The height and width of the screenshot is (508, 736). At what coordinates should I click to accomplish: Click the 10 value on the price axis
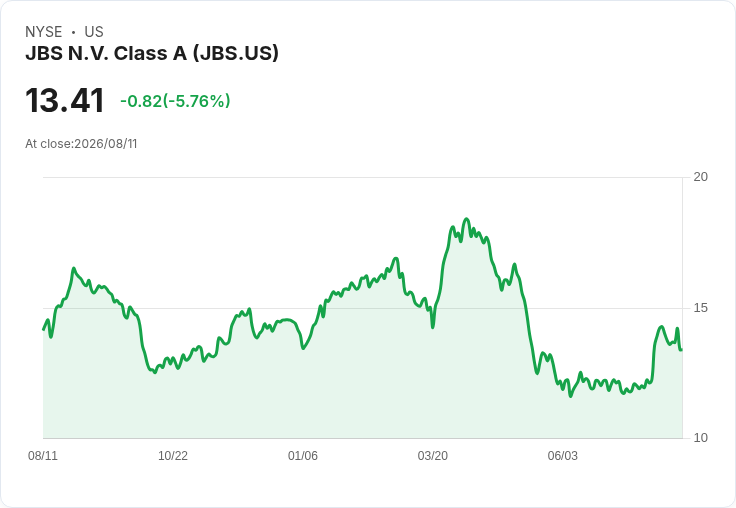[700, 438]
